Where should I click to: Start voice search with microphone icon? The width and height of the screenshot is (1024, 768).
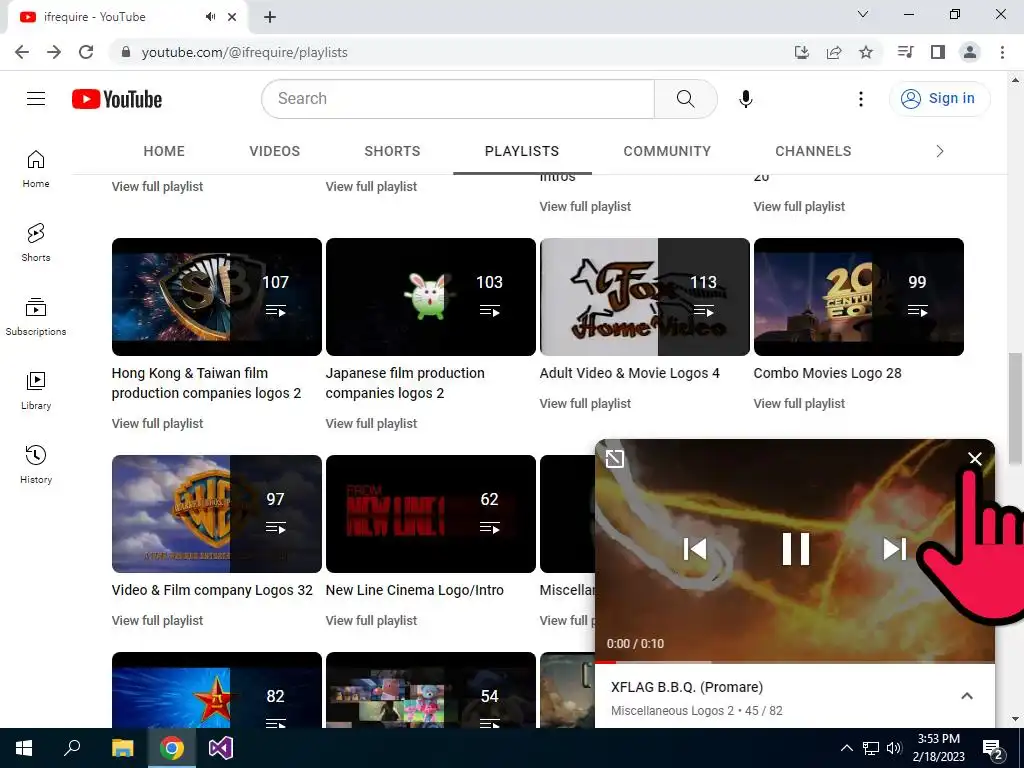click(x=745, y=99)
